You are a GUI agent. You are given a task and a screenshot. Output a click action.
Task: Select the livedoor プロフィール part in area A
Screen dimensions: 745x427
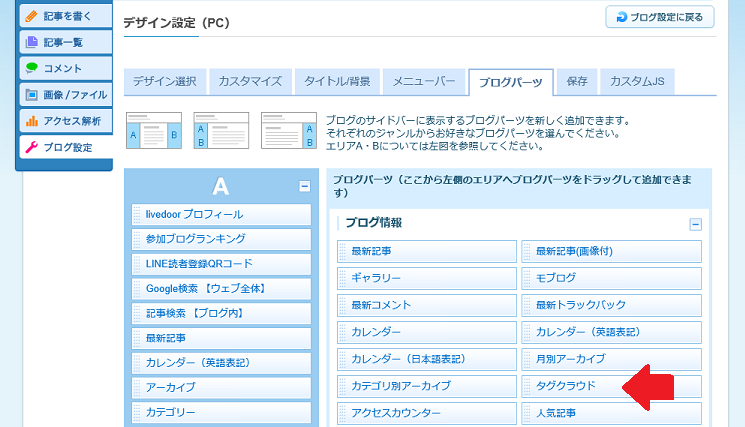221,214
